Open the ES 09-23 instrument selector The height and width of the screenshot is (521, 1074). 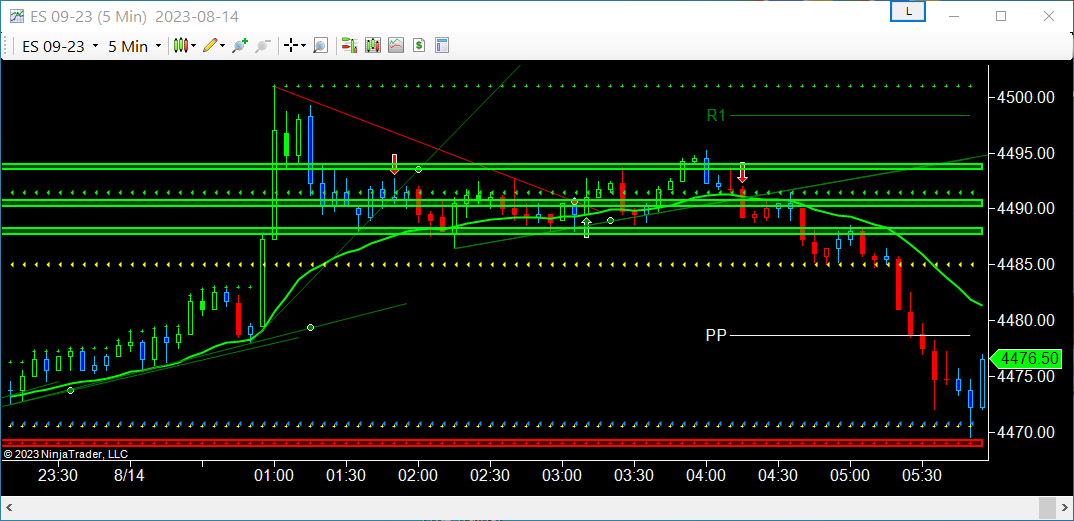coord(60,46)
